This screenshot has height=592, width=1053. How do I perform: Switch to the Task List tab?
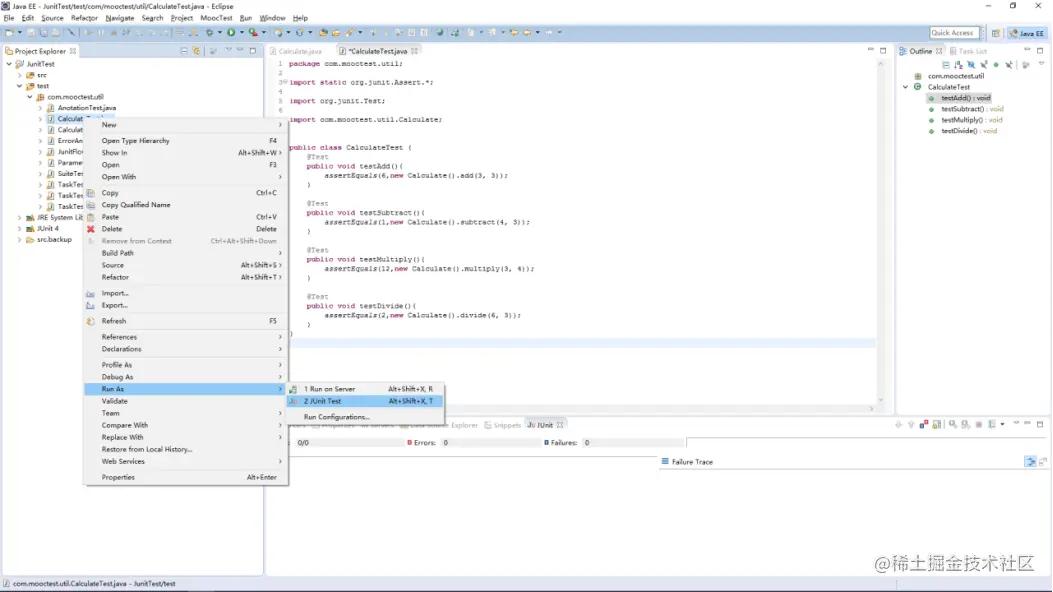point(968,51)
